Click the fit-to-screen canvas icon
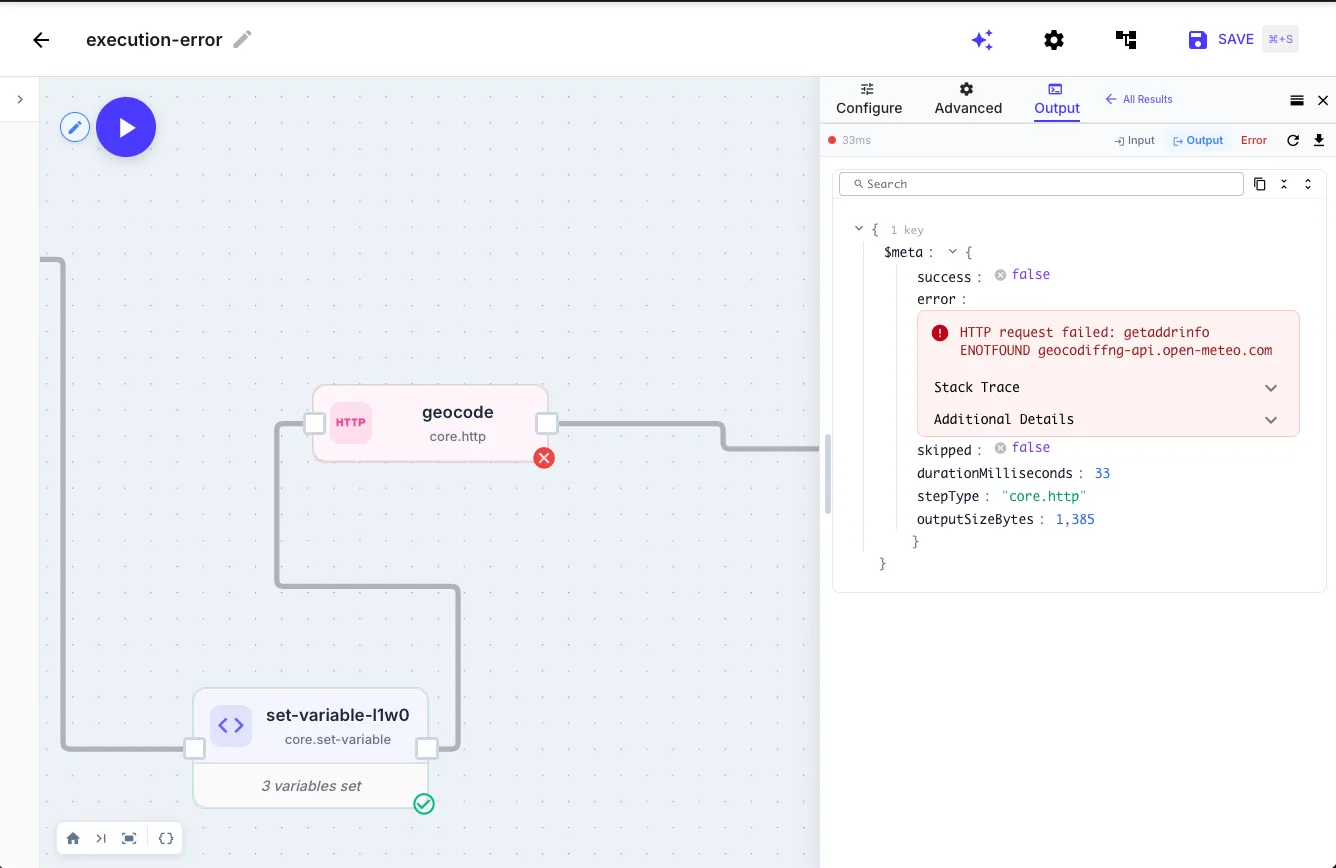The width and height of the screenshot is (1336, 868). 129,838
